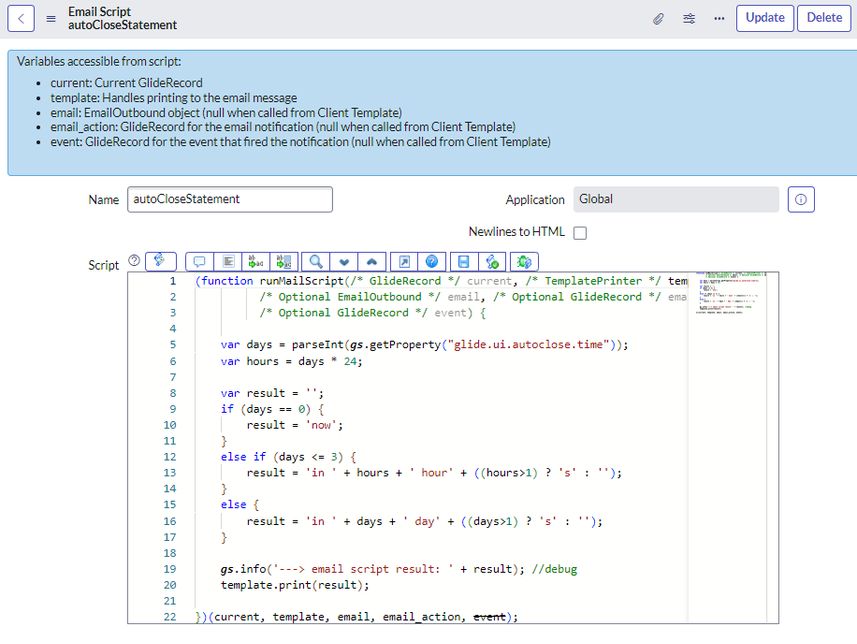Click 'if (days == 0)' on line 9
This screenshot has height=644, width=857.
tap(272, 409)
